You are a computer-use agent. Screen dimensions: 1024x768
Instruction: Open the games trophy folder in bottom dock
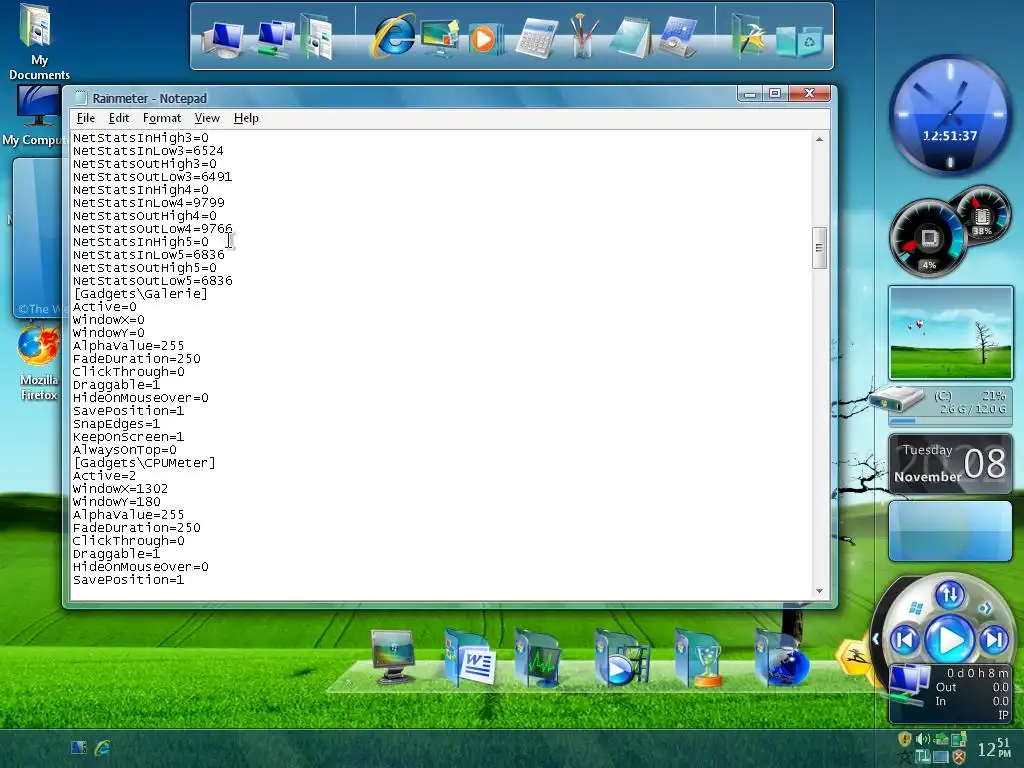[x=699, y=658]
